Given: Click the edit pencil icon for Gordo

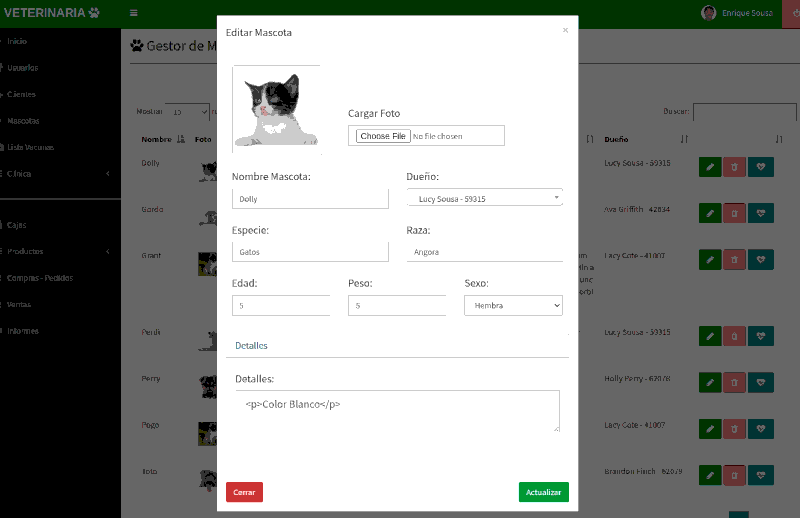Looking at the screenshot, I should 710,213.
